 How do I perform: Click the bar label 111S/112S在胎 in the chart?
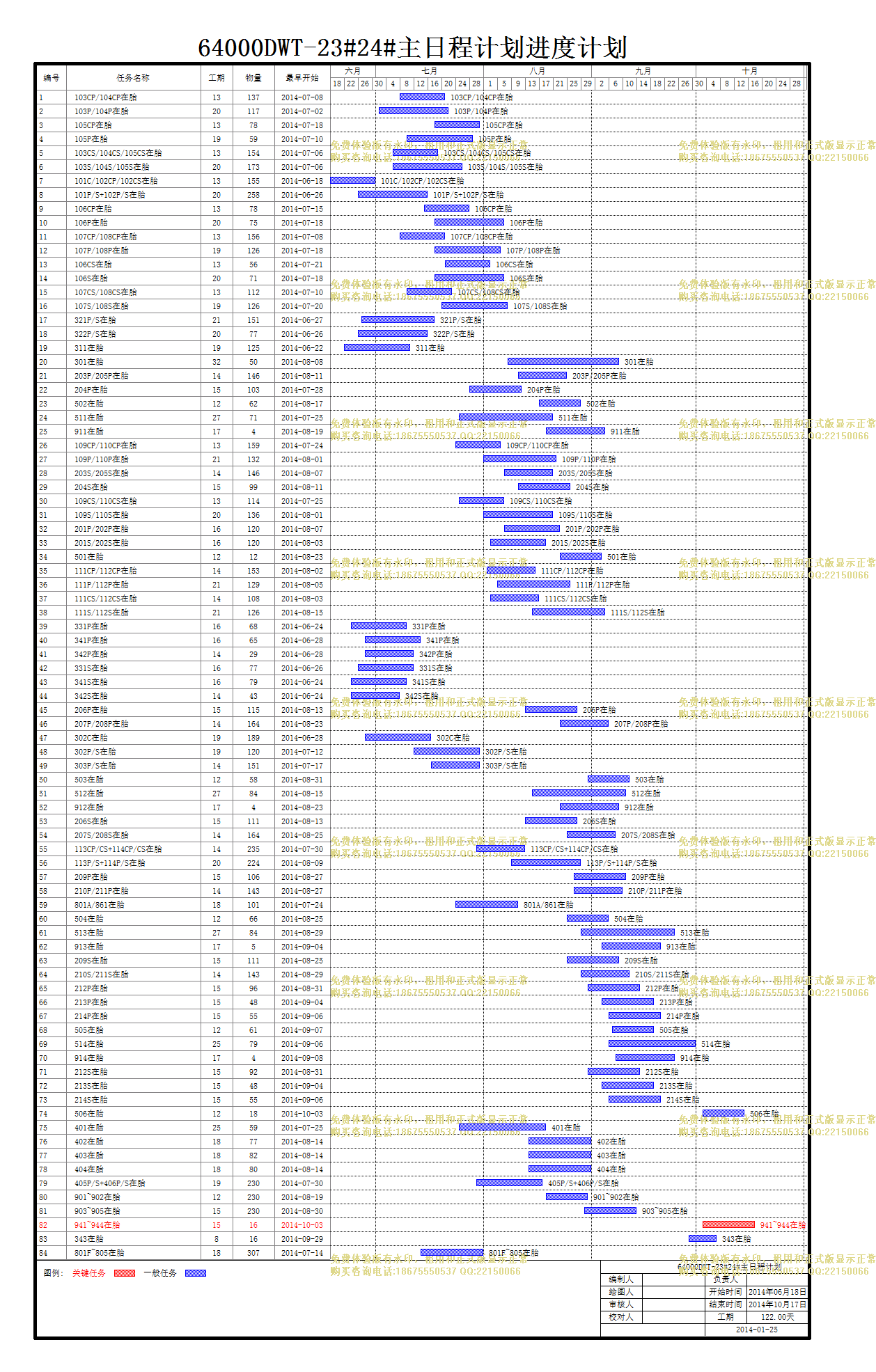point(638,613)
